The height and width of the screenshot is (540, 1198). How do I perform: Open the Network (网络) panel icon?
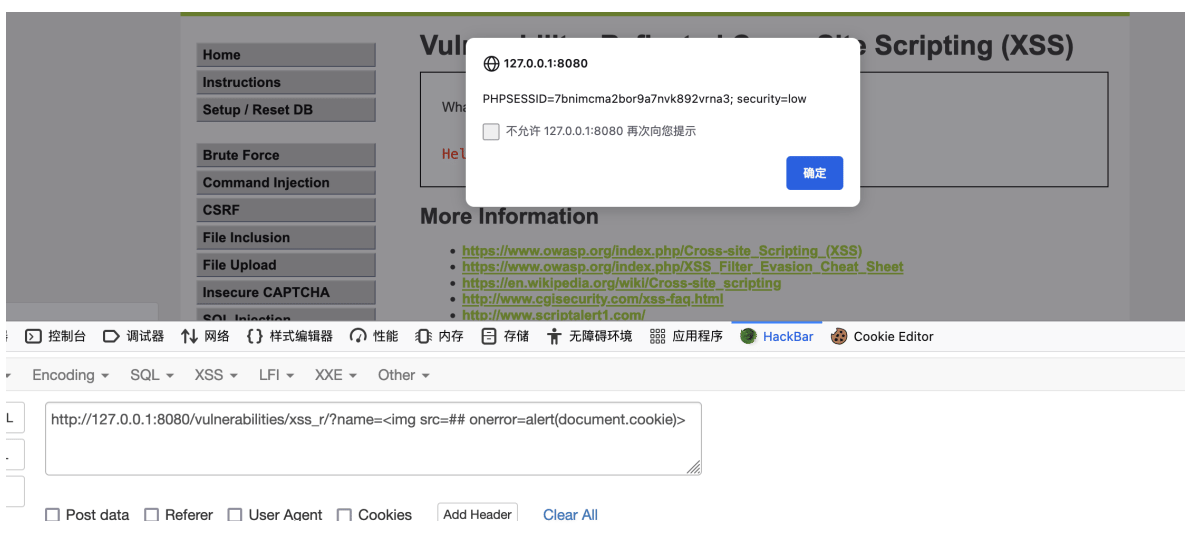(x=189, y=336)
